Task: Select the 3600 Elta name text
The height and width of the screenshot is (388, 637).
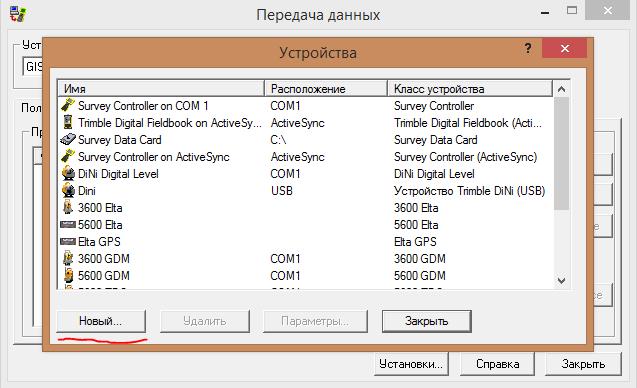Action: click(100, 208)
